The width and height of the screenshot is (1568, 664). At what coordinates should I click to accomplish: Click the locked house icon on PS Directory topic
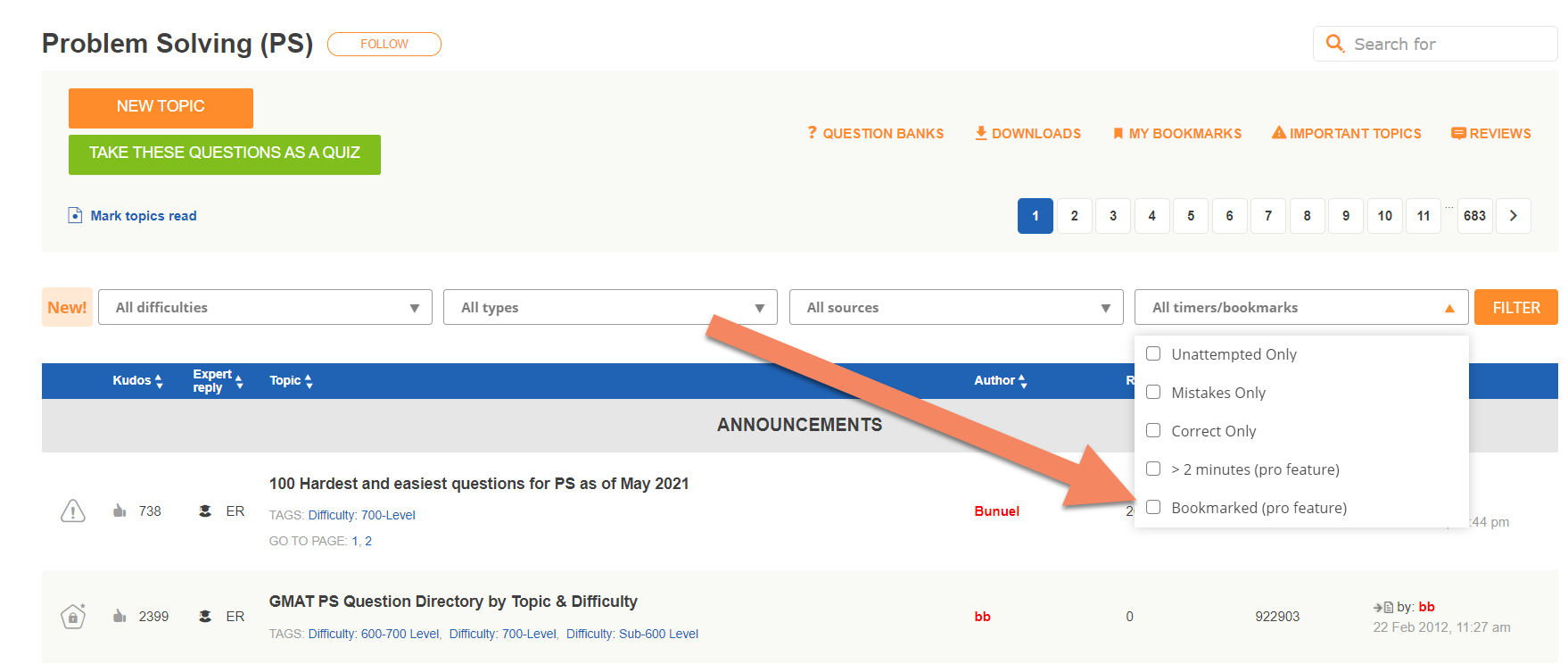pos(73,616)
